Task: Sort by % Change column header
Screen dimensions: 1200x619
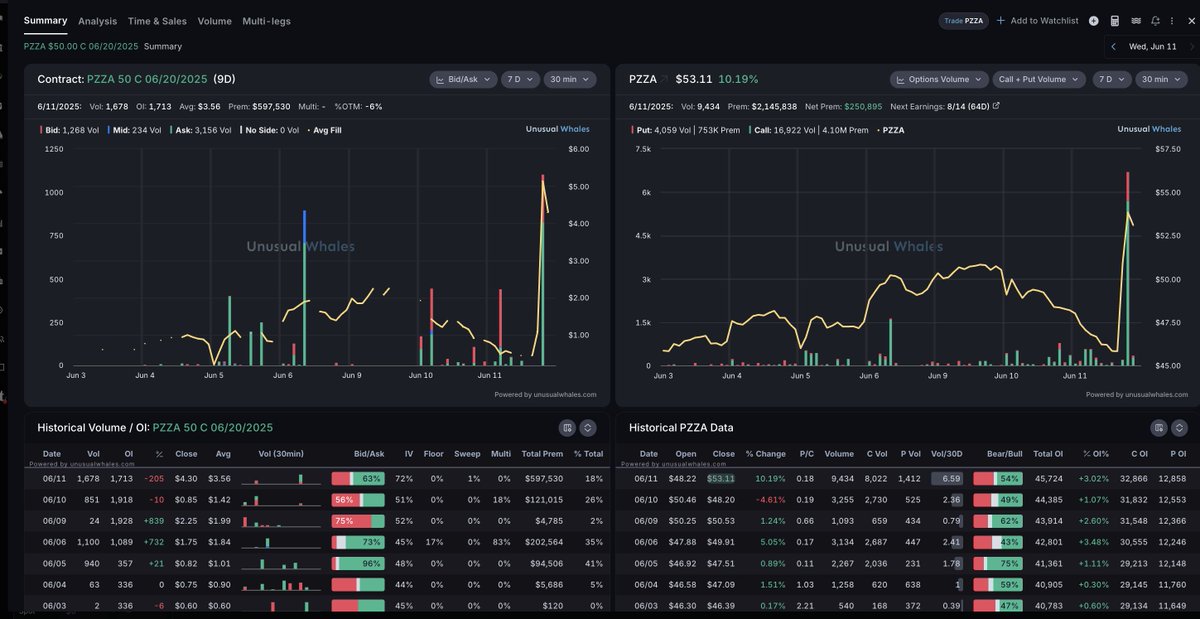Action: coord(765,454)
